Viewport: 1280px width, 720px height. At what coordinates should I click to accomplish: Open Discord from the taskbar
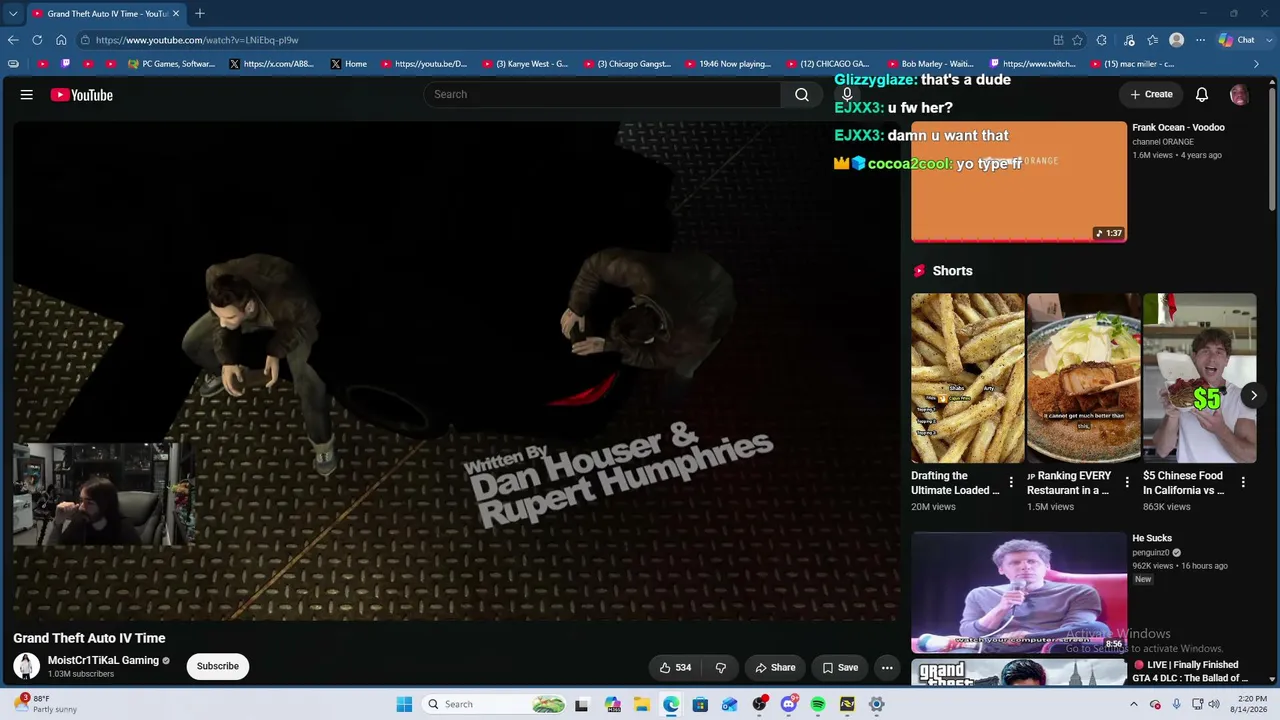coord(789,704)
